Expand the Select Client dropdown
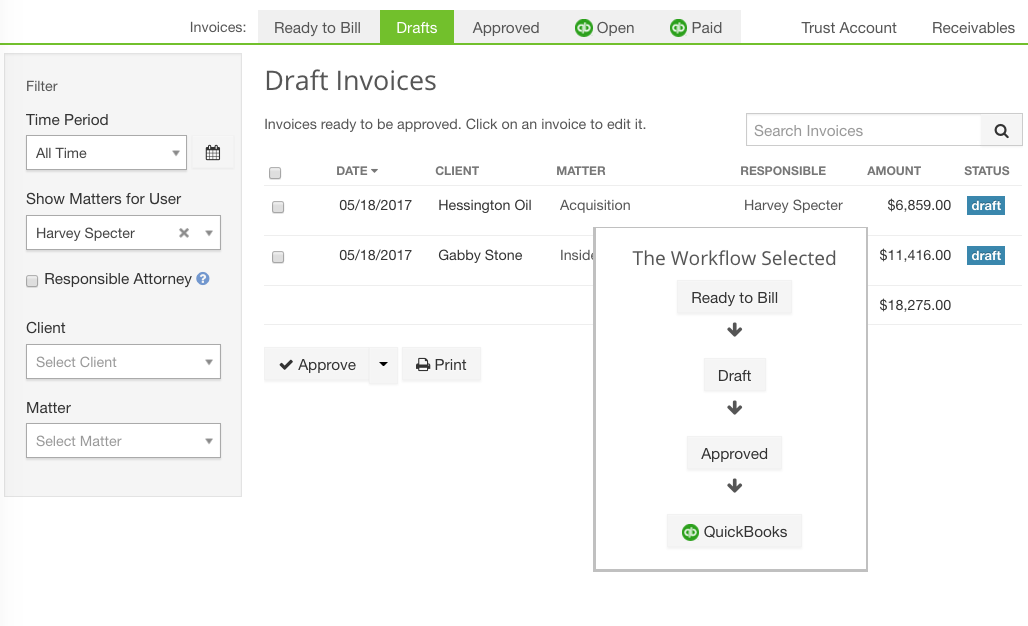 [x=123, y=362]
